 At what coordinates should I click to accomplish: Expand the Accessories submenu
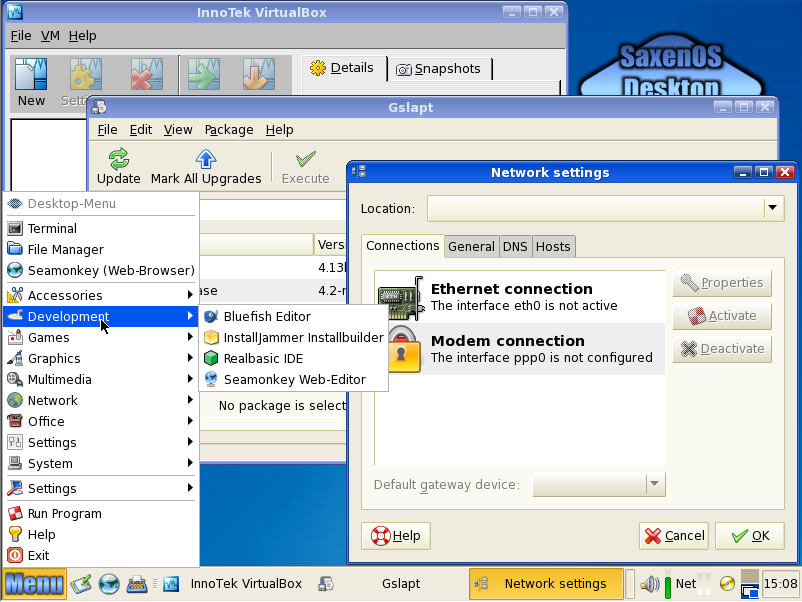(x=101, y=296)
